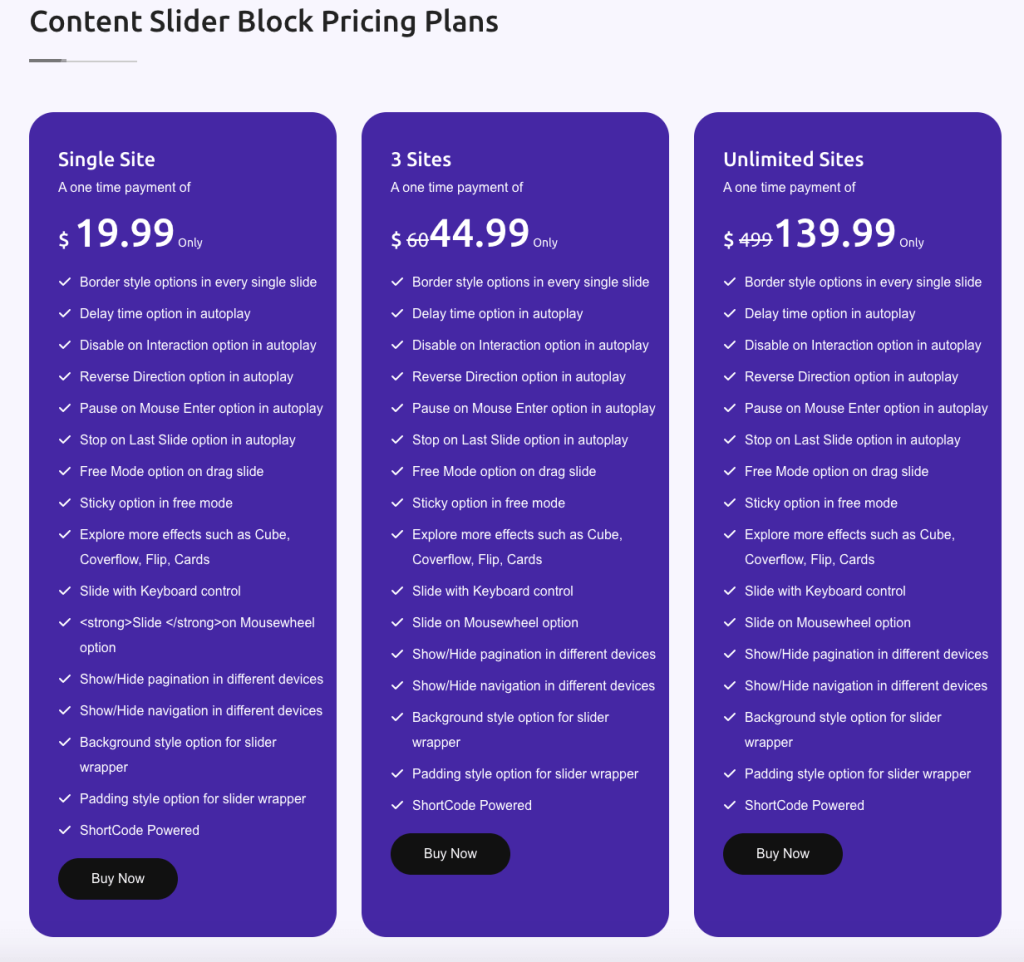The image size is (1024, 962).
Task: Select the Single Site plan heading
Action: click(106, 159)
